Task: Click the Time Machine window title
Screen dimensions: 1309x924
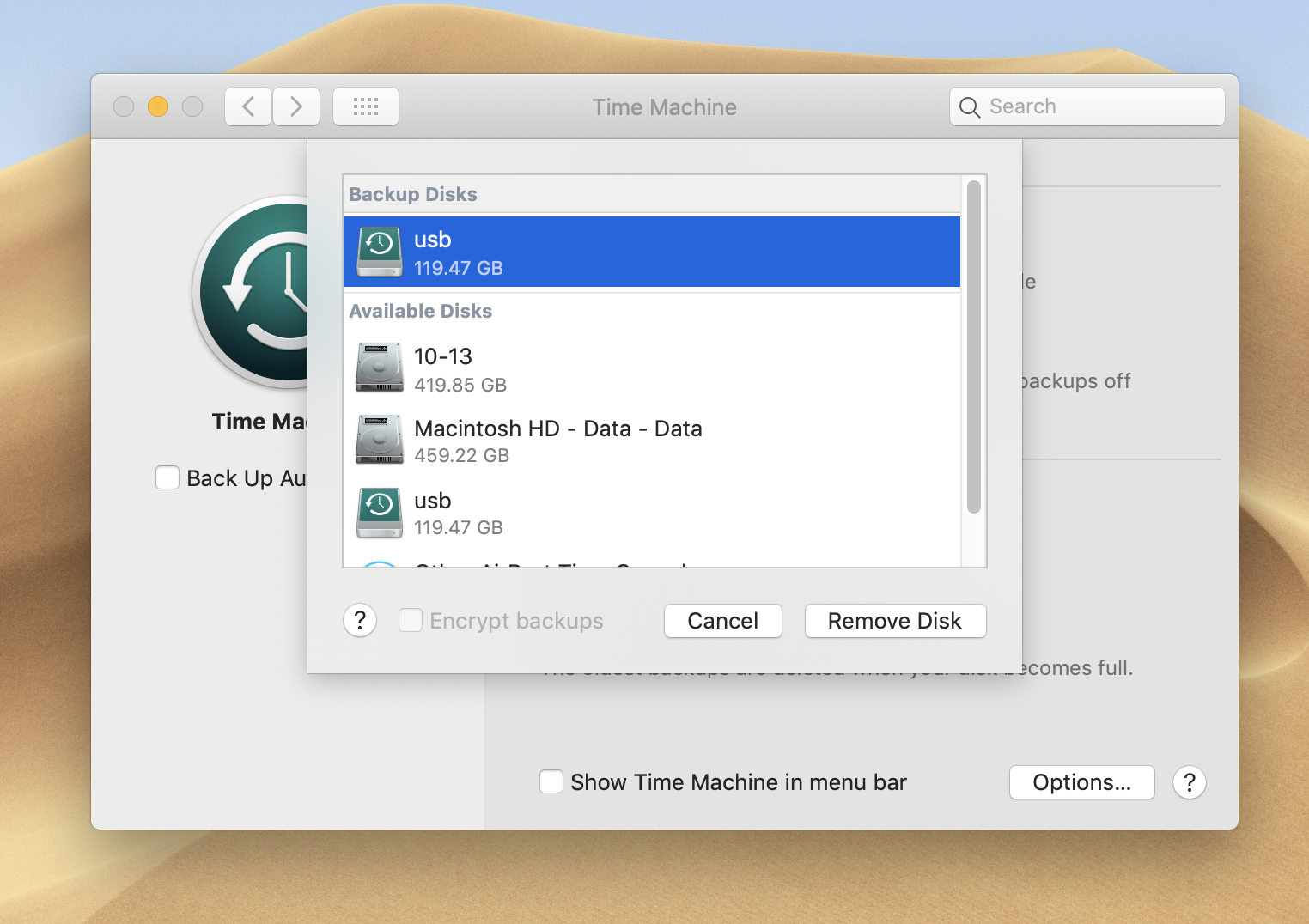Action: (665, 107)
